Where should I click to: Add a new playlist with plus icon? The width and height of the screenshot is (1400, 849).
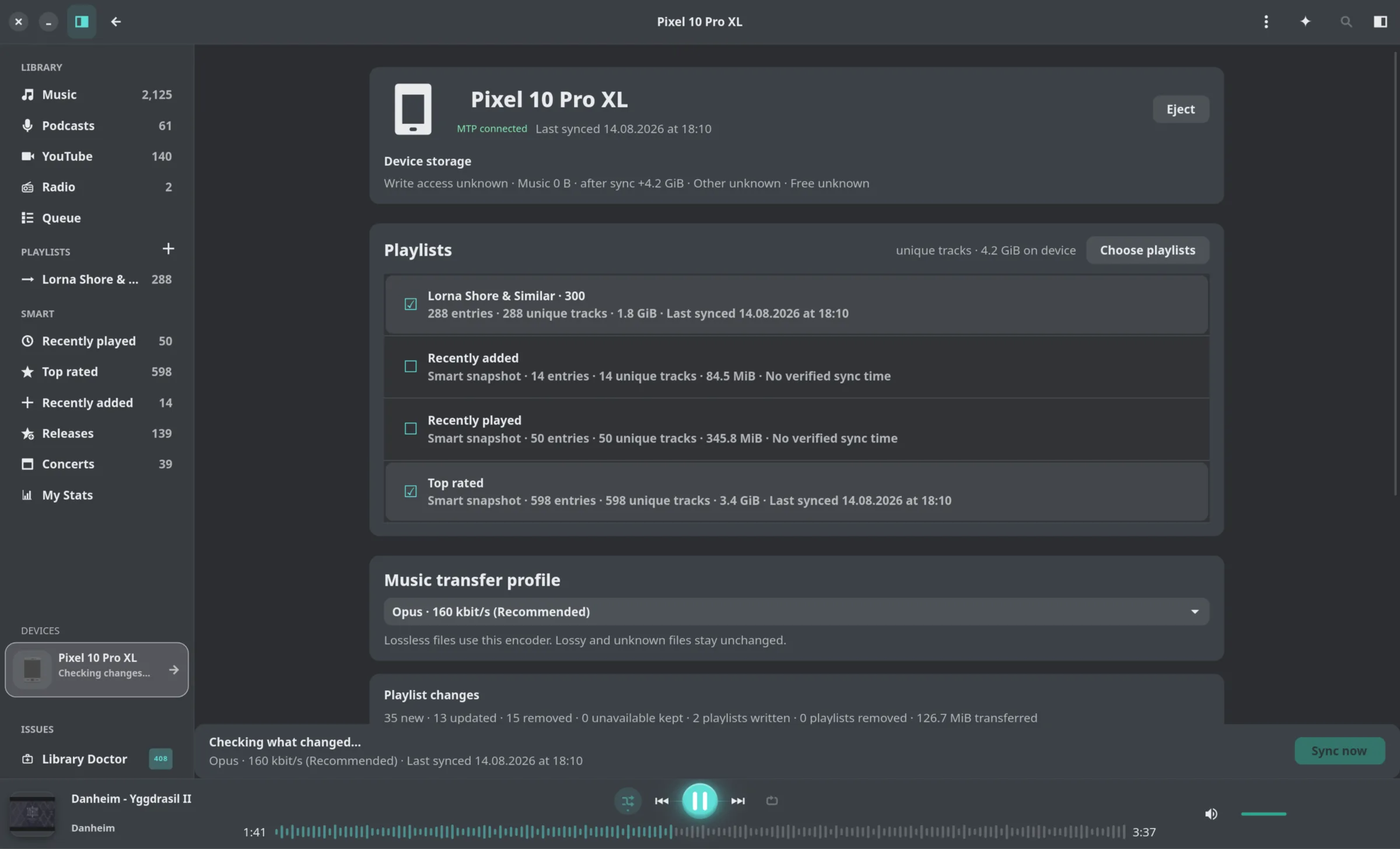168,249
